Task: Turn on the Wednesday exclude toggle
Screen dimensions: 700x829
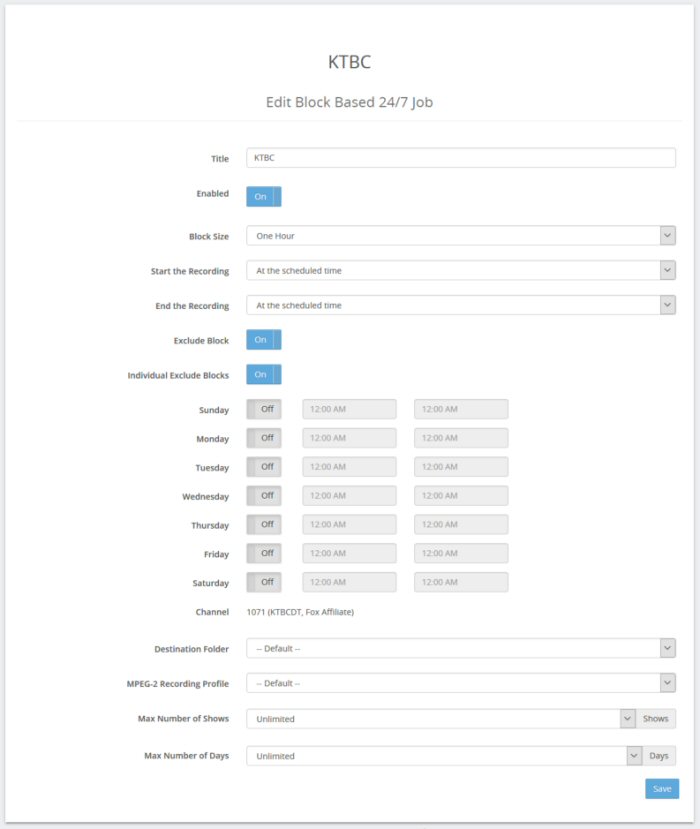Action: coord(264,495)
